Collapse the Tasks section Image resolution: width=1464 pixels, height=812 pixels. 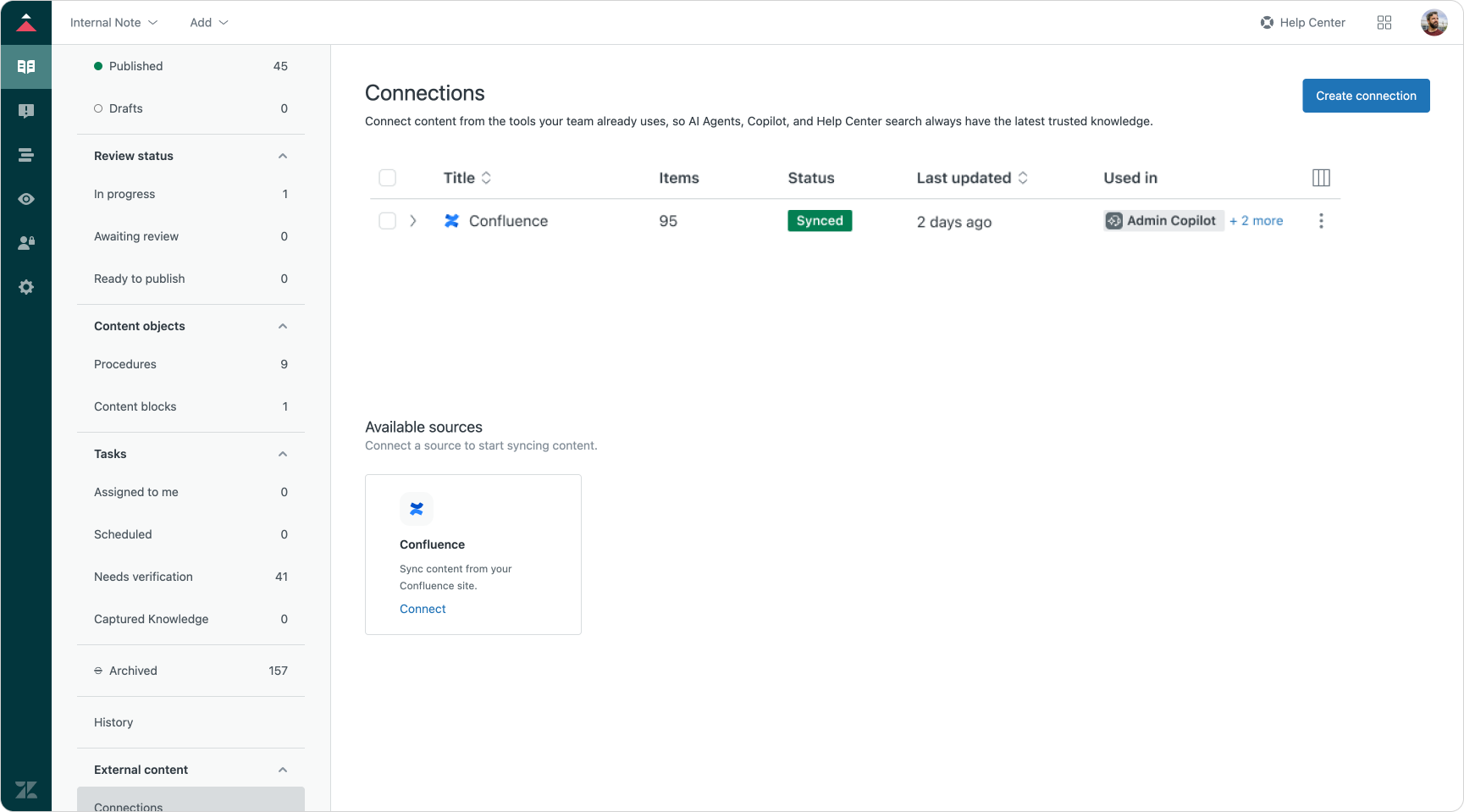(283, 454)
